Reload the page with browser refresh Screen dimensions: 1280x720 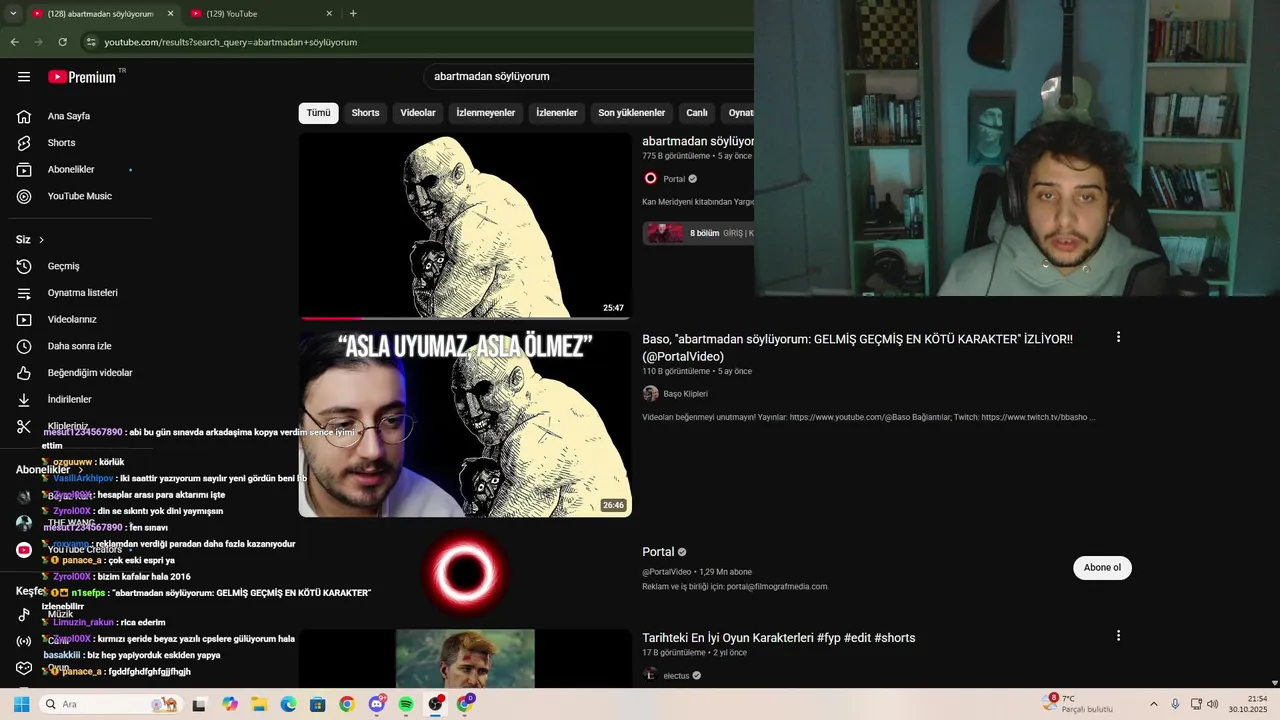tap(62, 42)
